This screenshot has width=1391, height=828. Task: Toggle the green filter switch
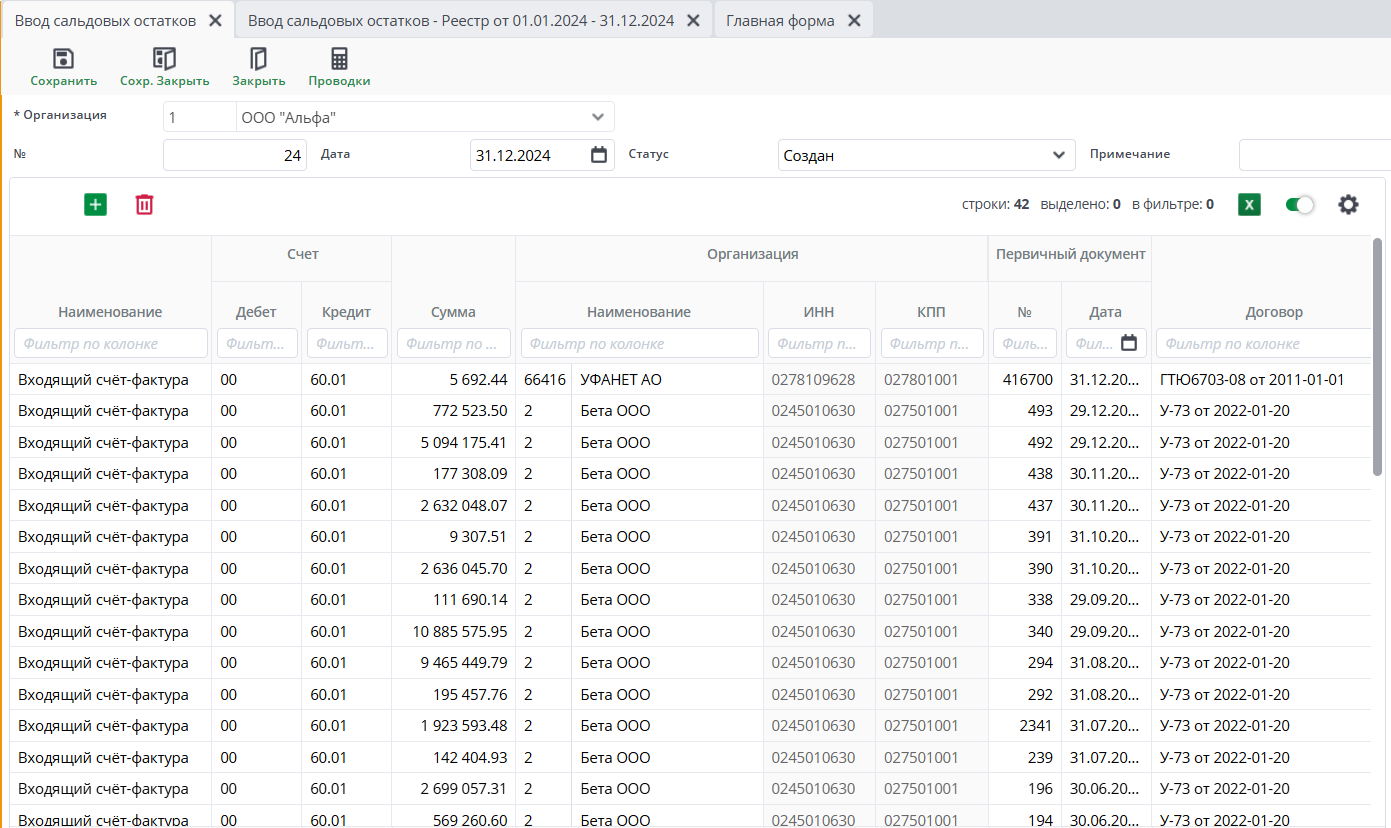click(1299, 205)
